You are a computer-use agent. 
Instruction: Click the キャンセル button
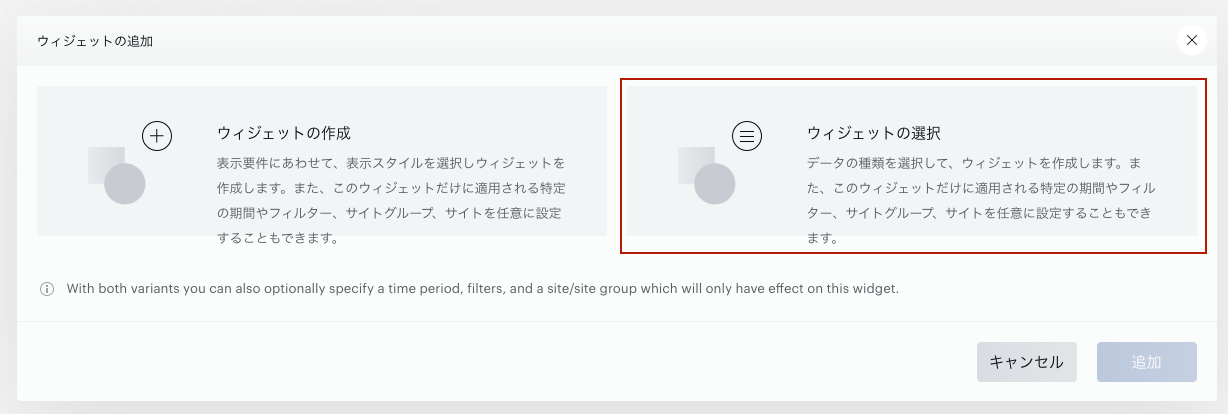1027,362
